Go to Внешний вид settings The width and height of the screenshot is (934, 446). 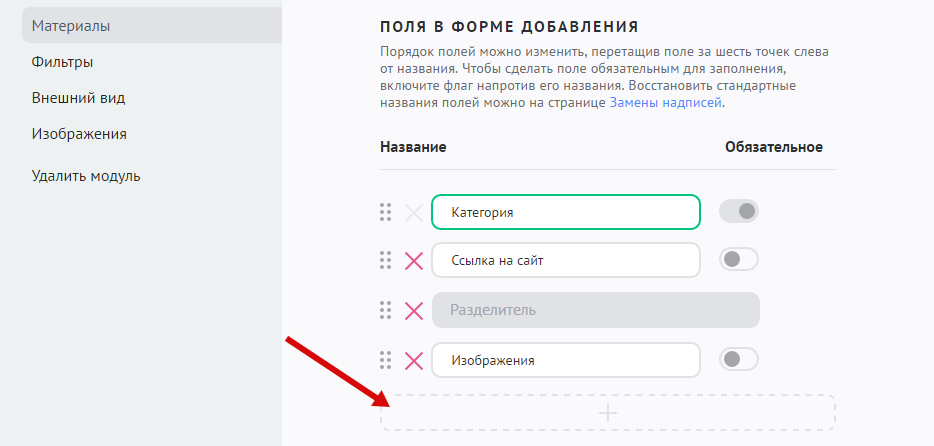pyautogui.click(x=78, y=98)
